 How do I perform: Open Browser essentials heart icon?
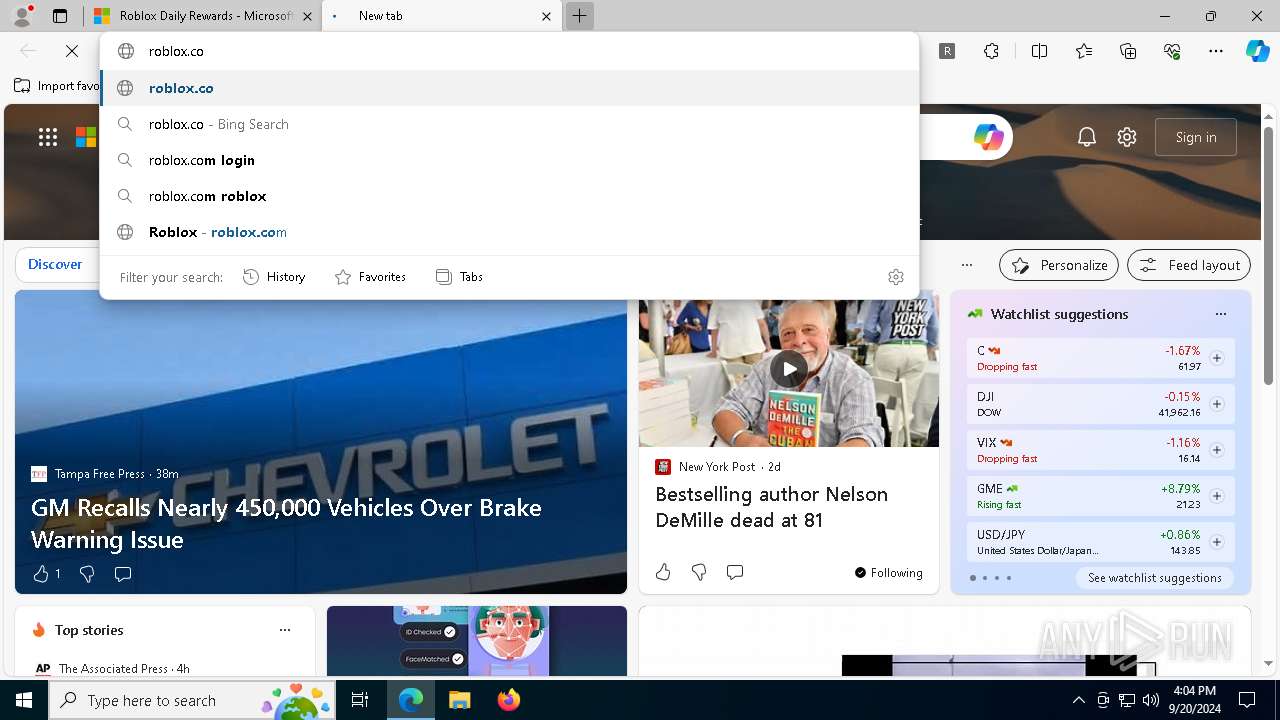(1172, 51)
